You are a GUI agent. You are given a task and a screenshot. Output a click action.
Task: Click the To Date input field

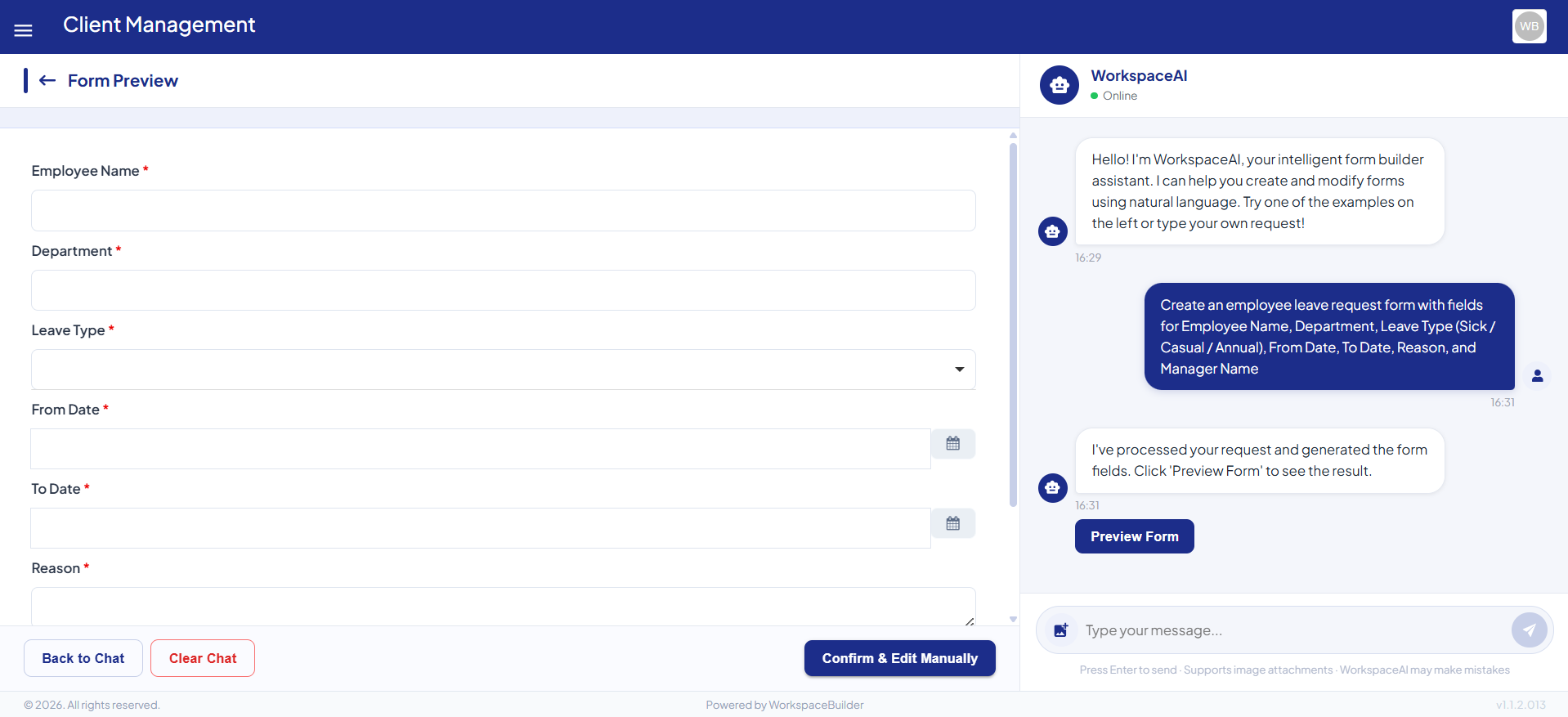[x=481, y=528]
